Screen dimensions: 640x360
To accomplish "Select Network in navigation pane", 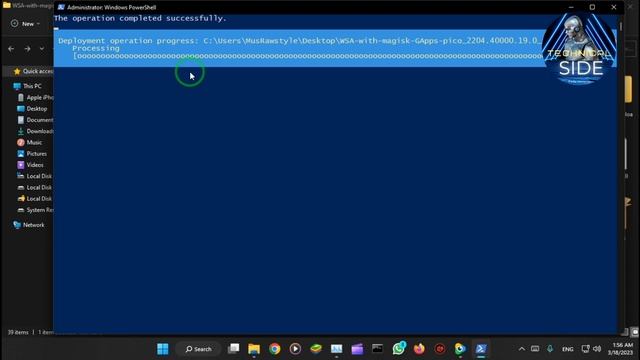I will click(x=29, y=225).
